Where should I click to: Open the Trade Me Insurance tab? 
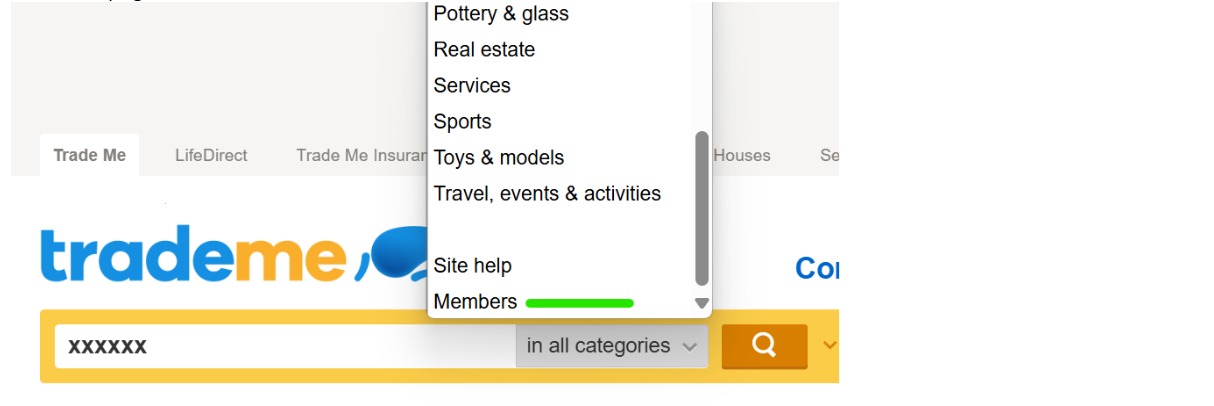pyautogui.click(x=355, y=155)
